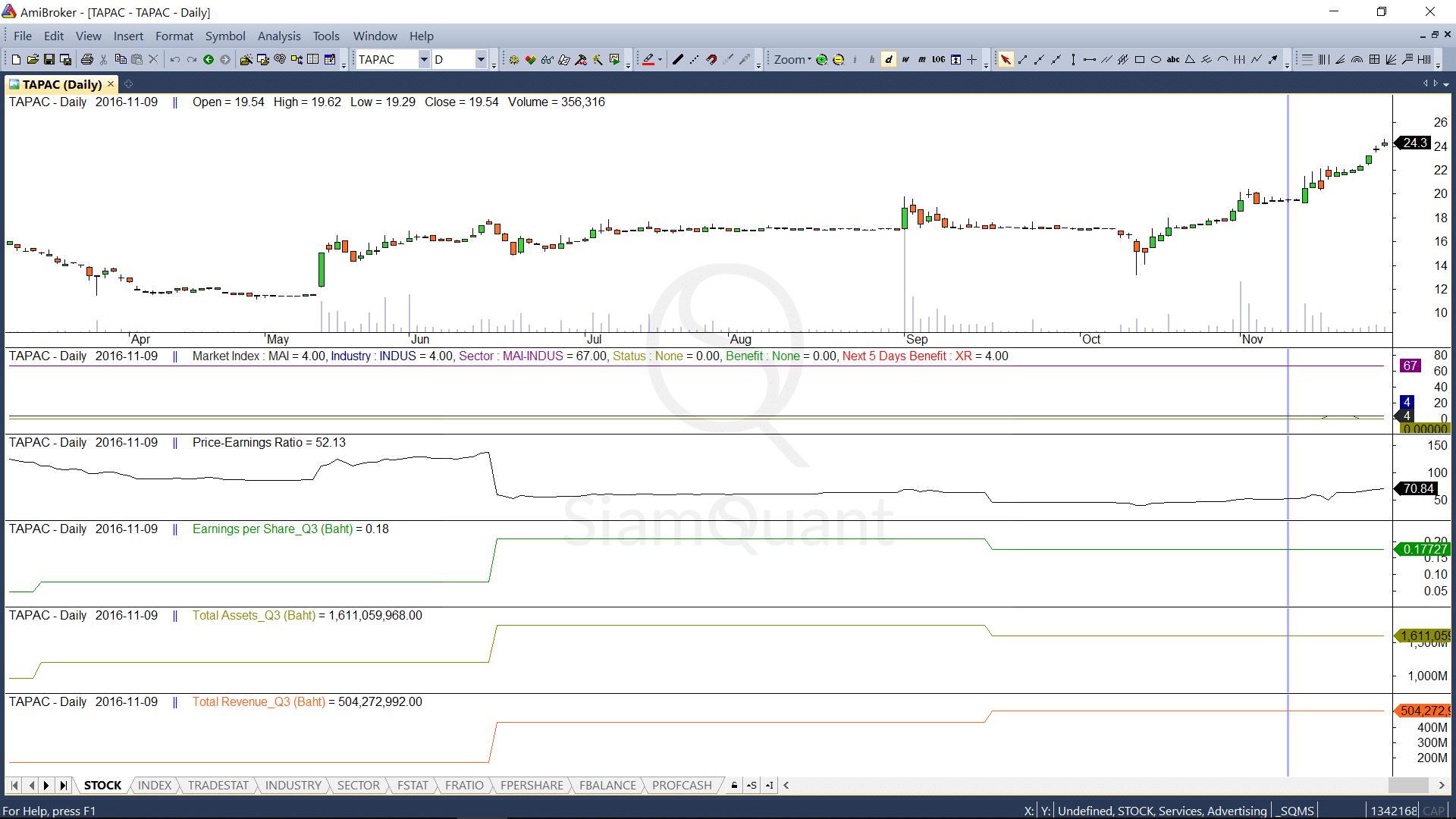Click the green back navigation arrow

coord(209,59)
